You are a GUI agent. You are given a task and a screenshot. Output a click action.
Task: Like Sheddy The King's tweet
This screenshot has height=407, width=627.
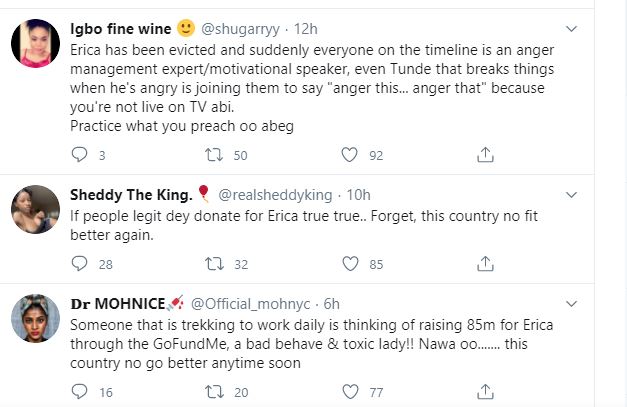[350, 264]
